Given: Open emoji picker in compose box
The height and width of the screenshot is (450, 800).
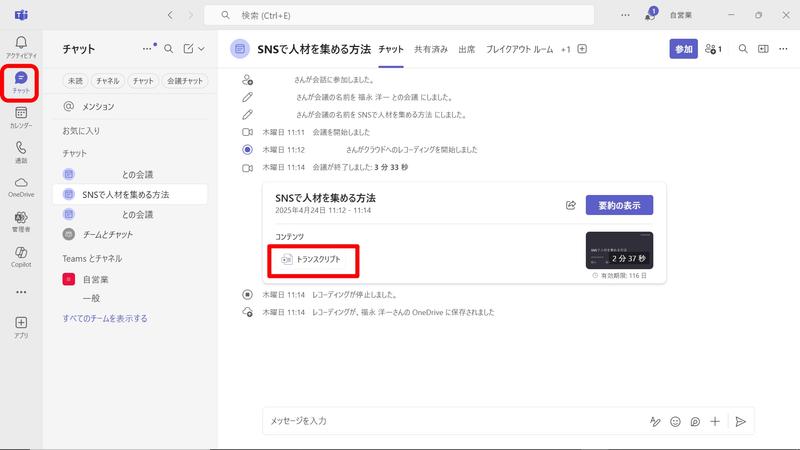Looking at the screenshot, I should pyautogui.click(x=675, y=421).
